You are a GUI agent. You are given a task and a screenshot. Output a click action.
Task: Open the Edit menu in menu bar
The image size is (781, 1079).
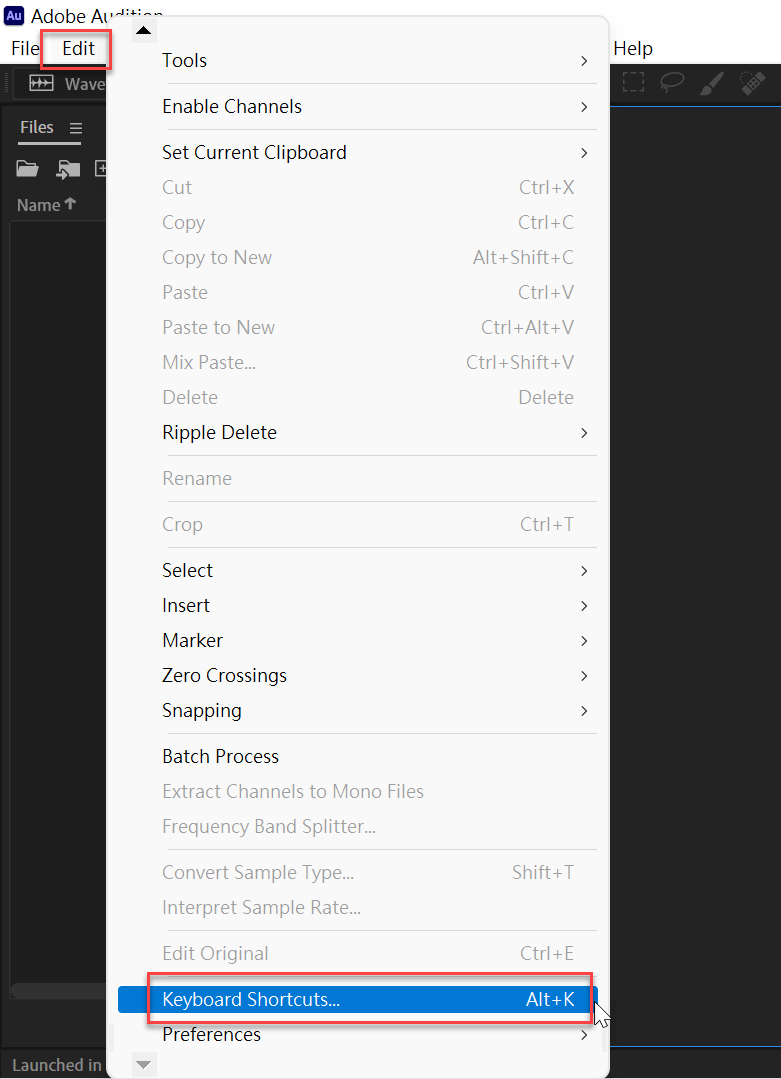[78, 48]
